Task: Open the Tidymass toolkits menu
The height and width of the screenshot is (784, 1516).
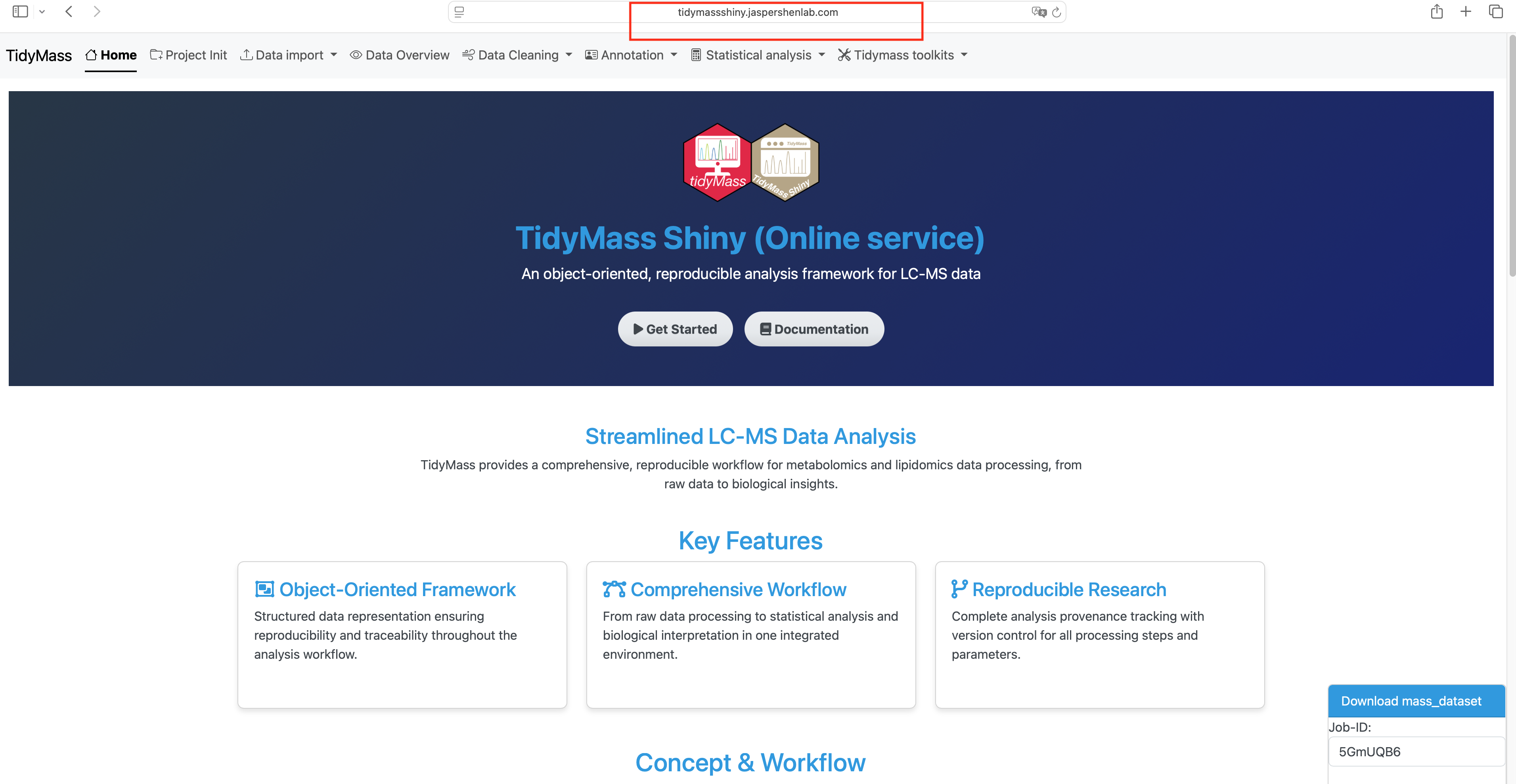Action: [x=903, y=55]
